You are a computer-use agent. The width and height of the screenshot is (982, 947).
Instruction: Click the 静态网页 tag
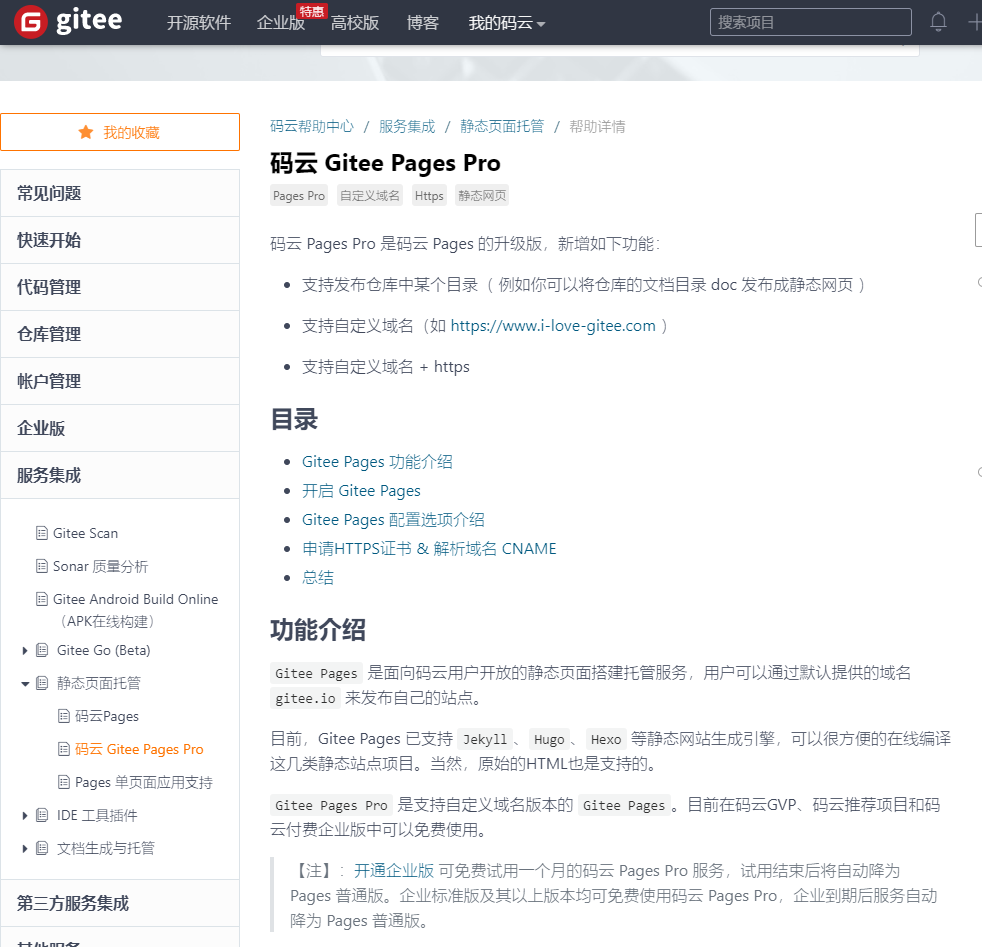pyautogui.click(x=482, y=195)
